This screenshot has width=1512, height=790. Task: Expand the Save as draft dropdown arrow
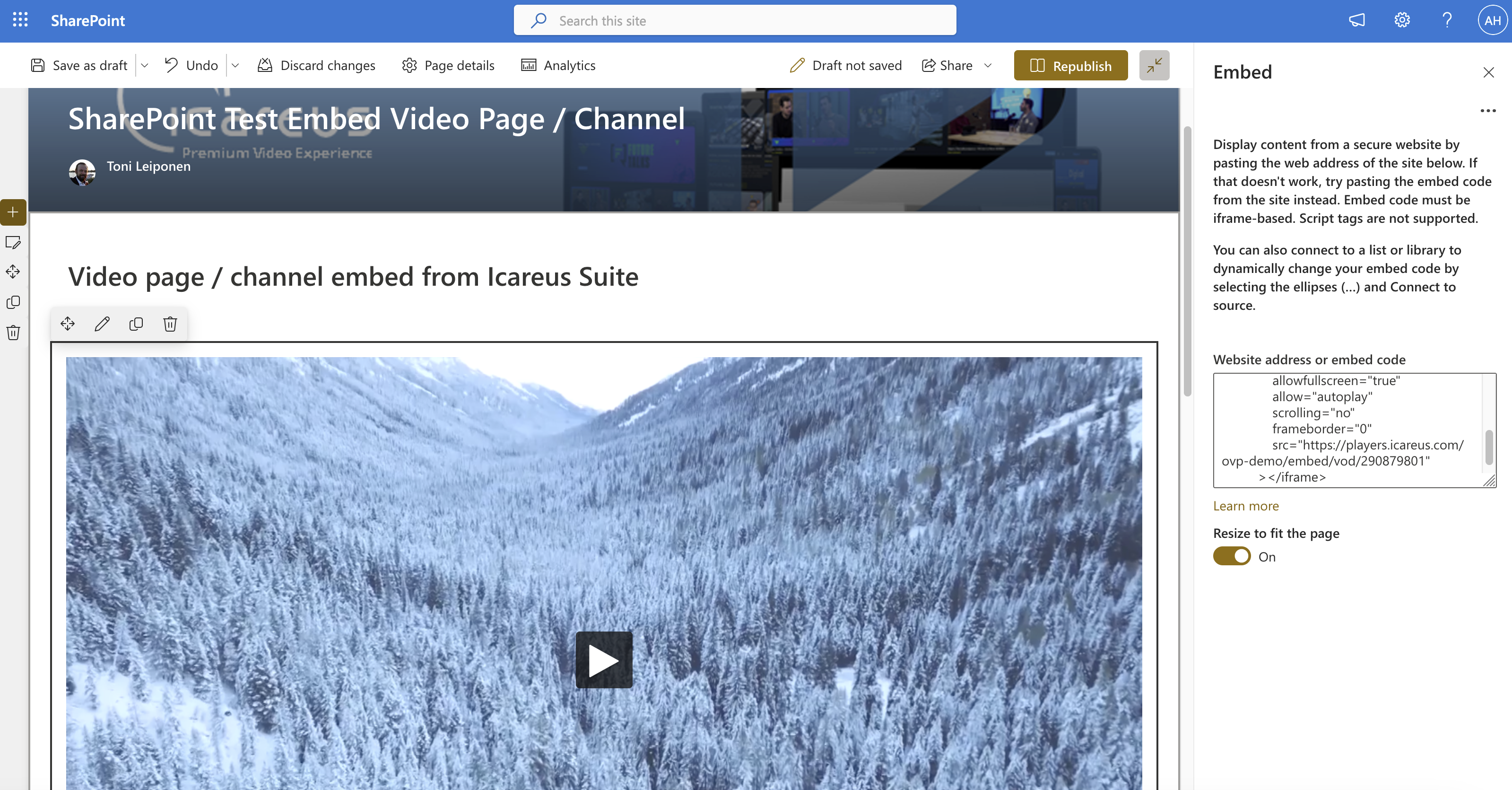click(145, 65)
